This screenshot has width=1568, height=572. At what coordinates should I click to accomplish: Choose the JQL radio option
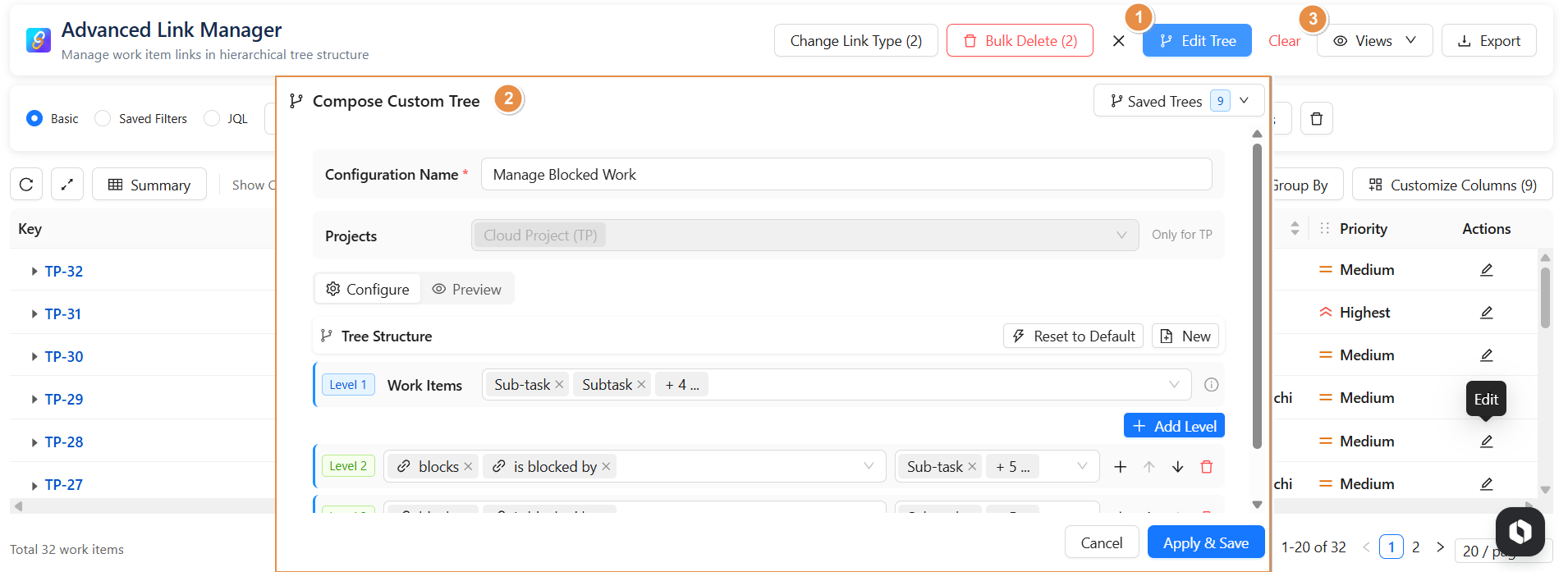tap(212, 118)
